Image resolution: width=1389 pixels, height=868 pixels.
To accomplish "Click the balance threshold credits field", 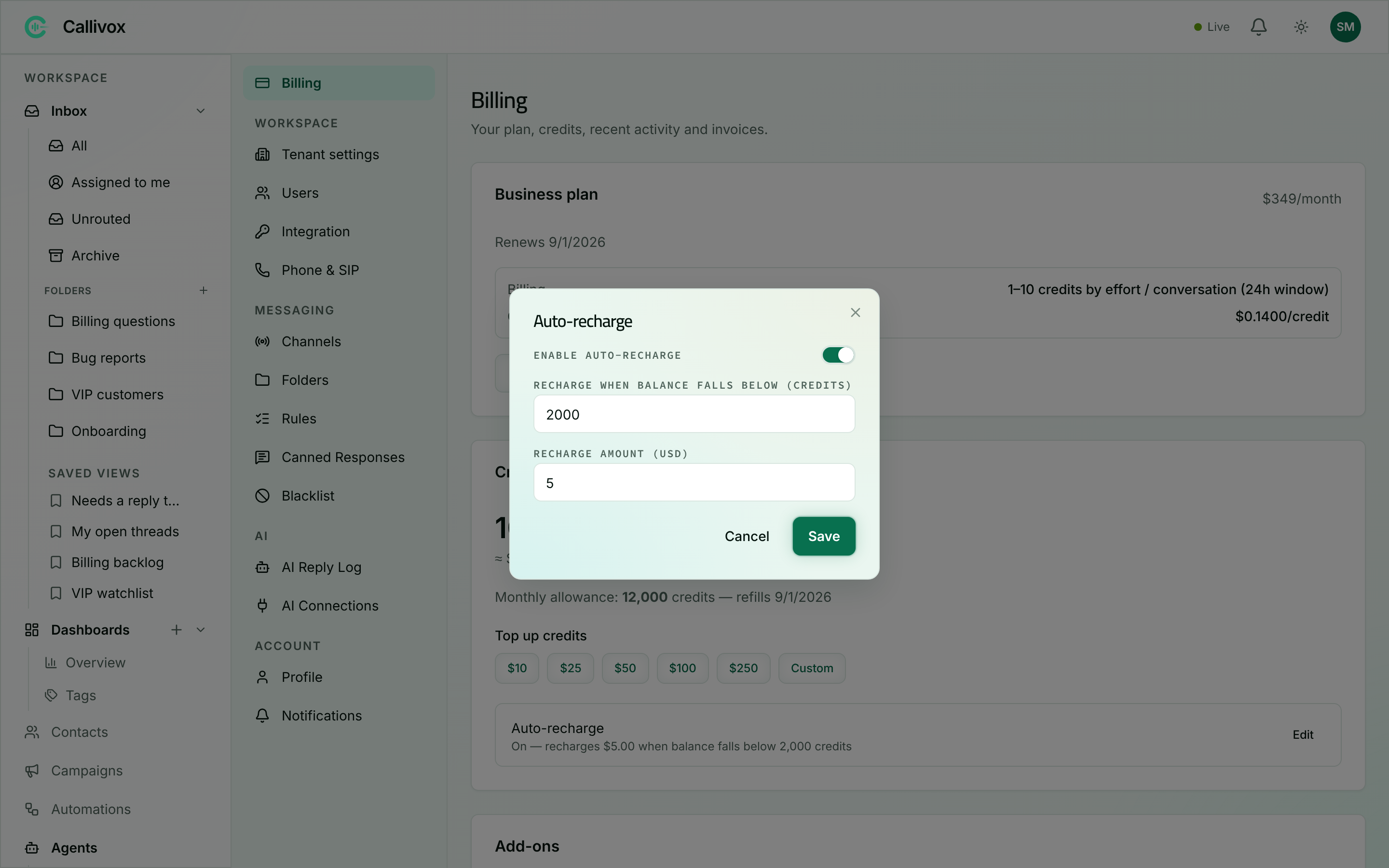I will (694, 414).
